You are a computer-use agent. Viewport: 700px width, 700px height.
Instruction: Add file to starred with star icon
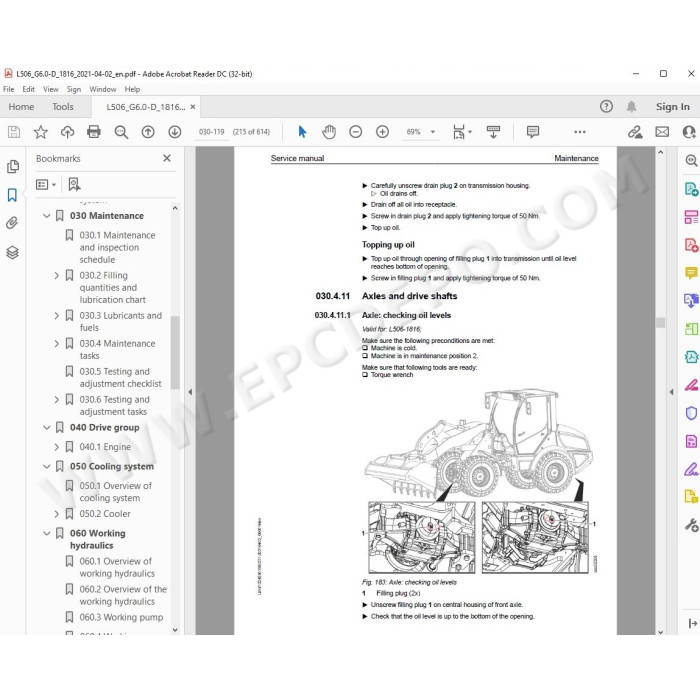tap(41, 132)
